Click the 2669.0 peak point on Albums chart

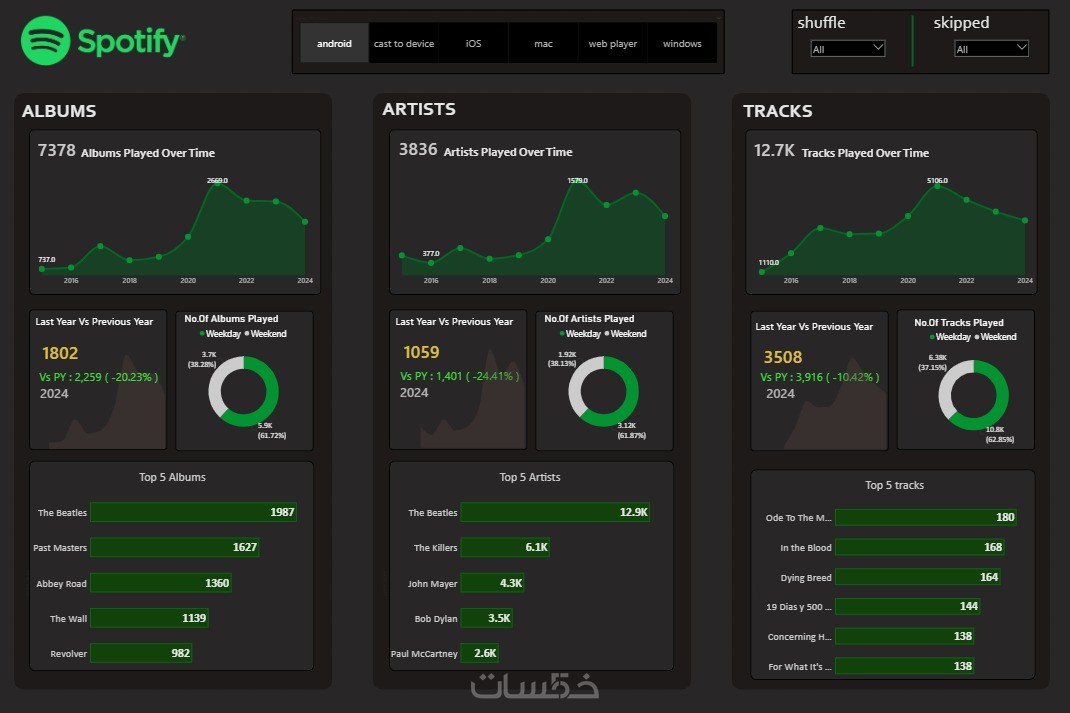[217, 185]
